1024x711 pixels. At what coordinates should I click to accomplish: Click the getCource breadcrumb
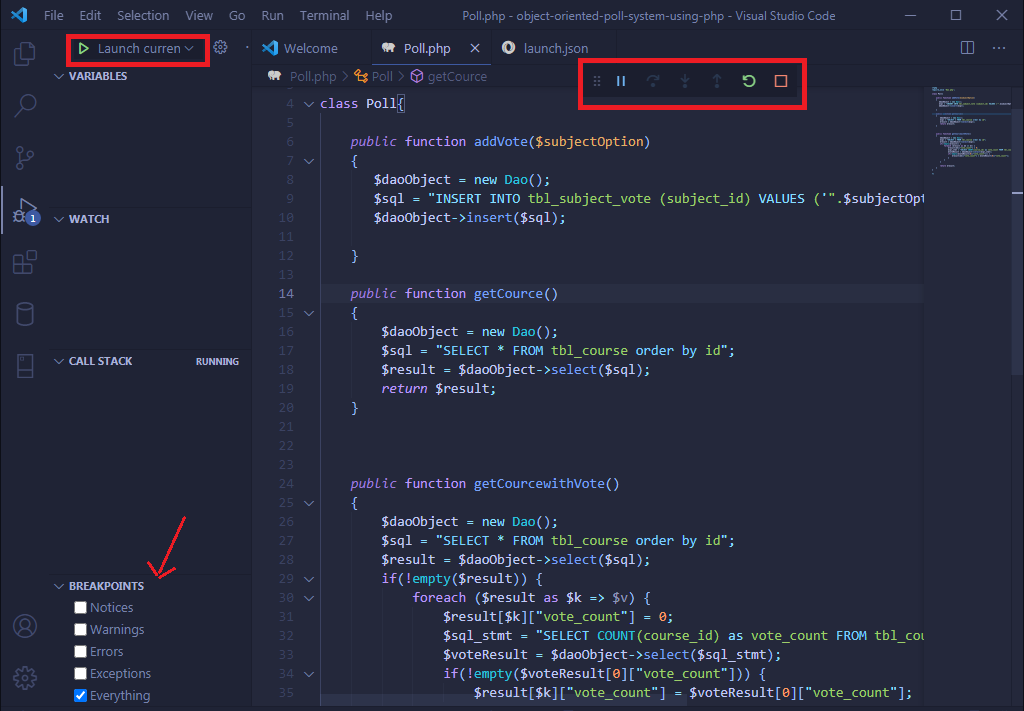coord(458,75)
